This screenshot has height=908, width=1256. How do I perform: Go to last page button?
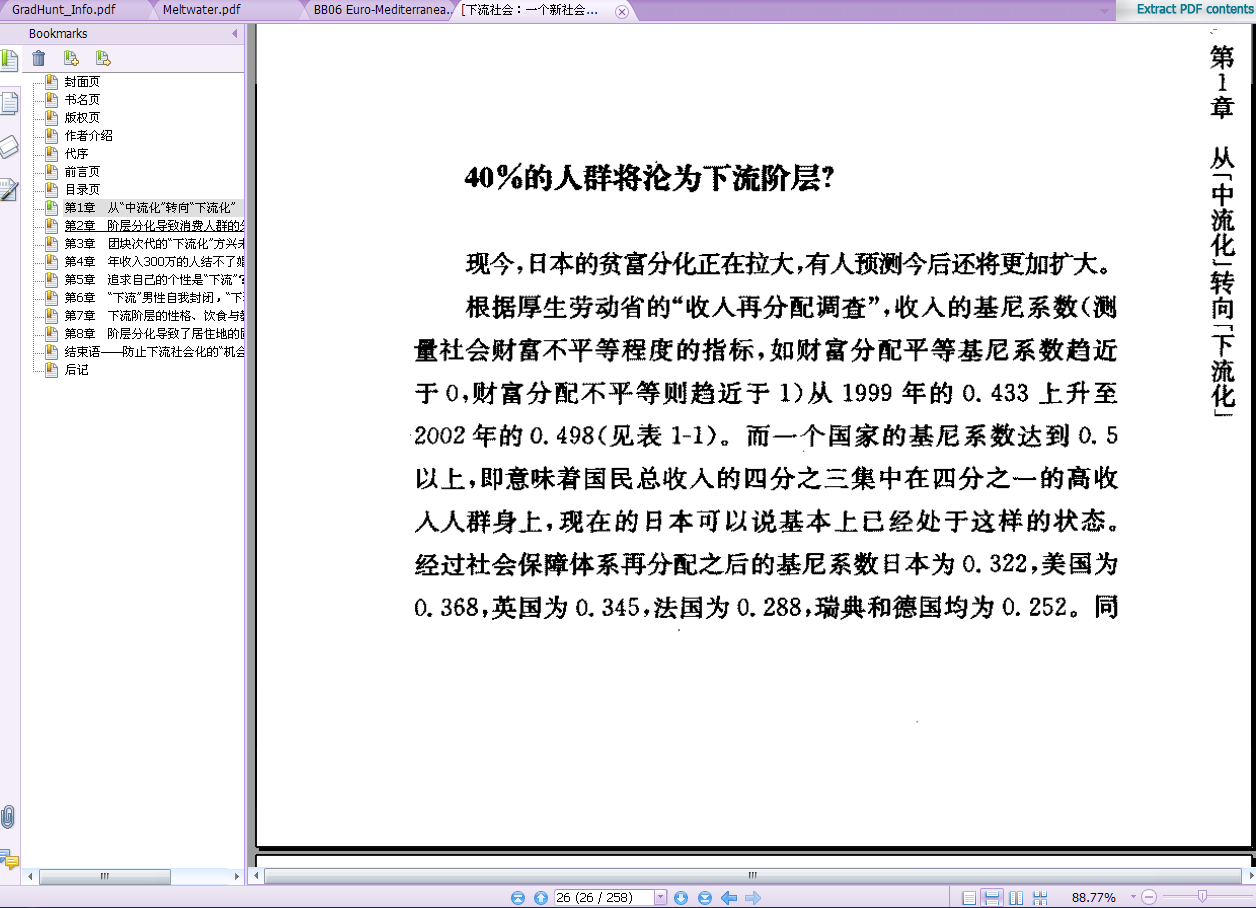[x=705, y=898]
